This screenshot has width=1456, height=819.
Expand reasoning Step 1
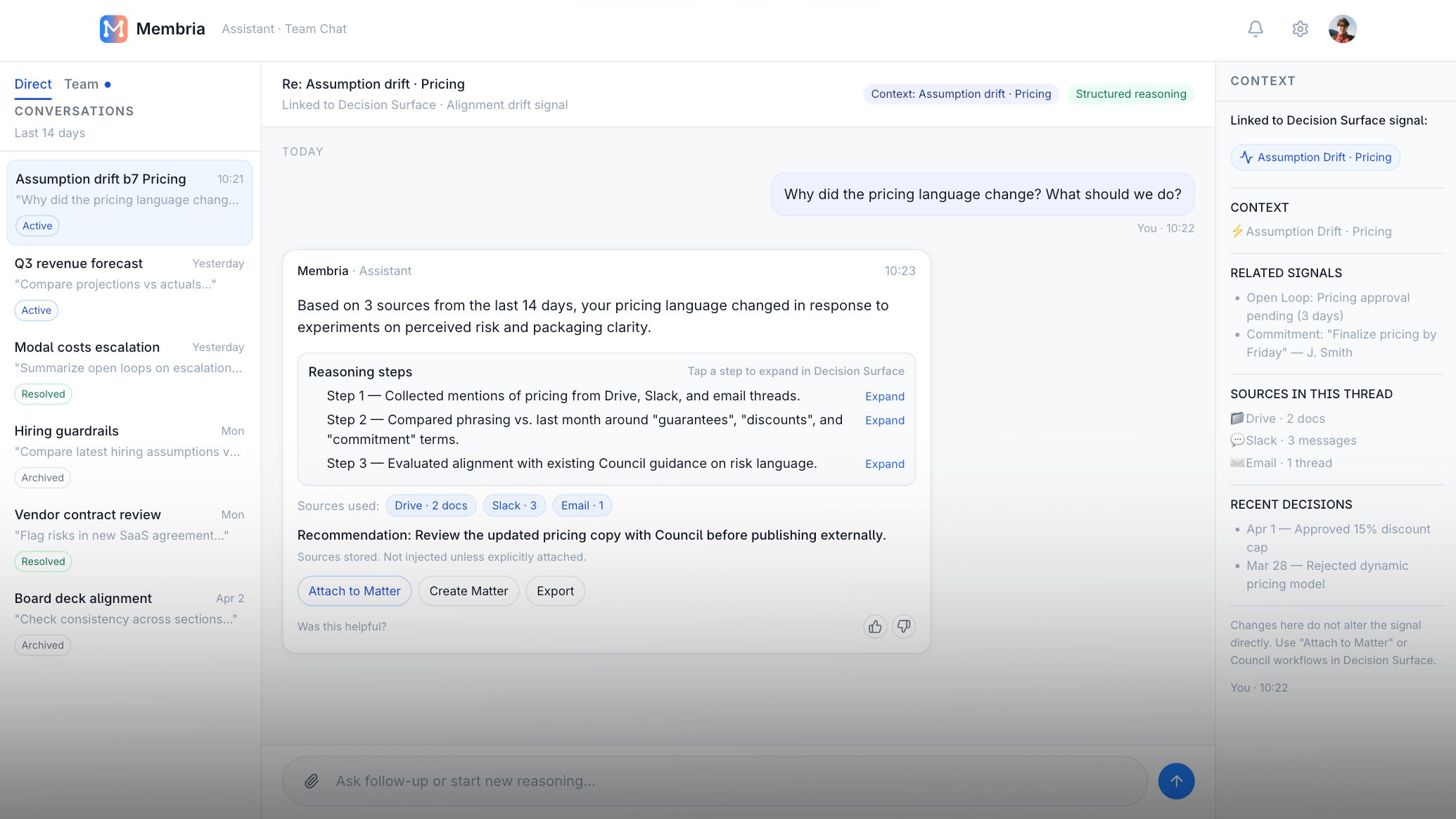click(x=884, y=396)
